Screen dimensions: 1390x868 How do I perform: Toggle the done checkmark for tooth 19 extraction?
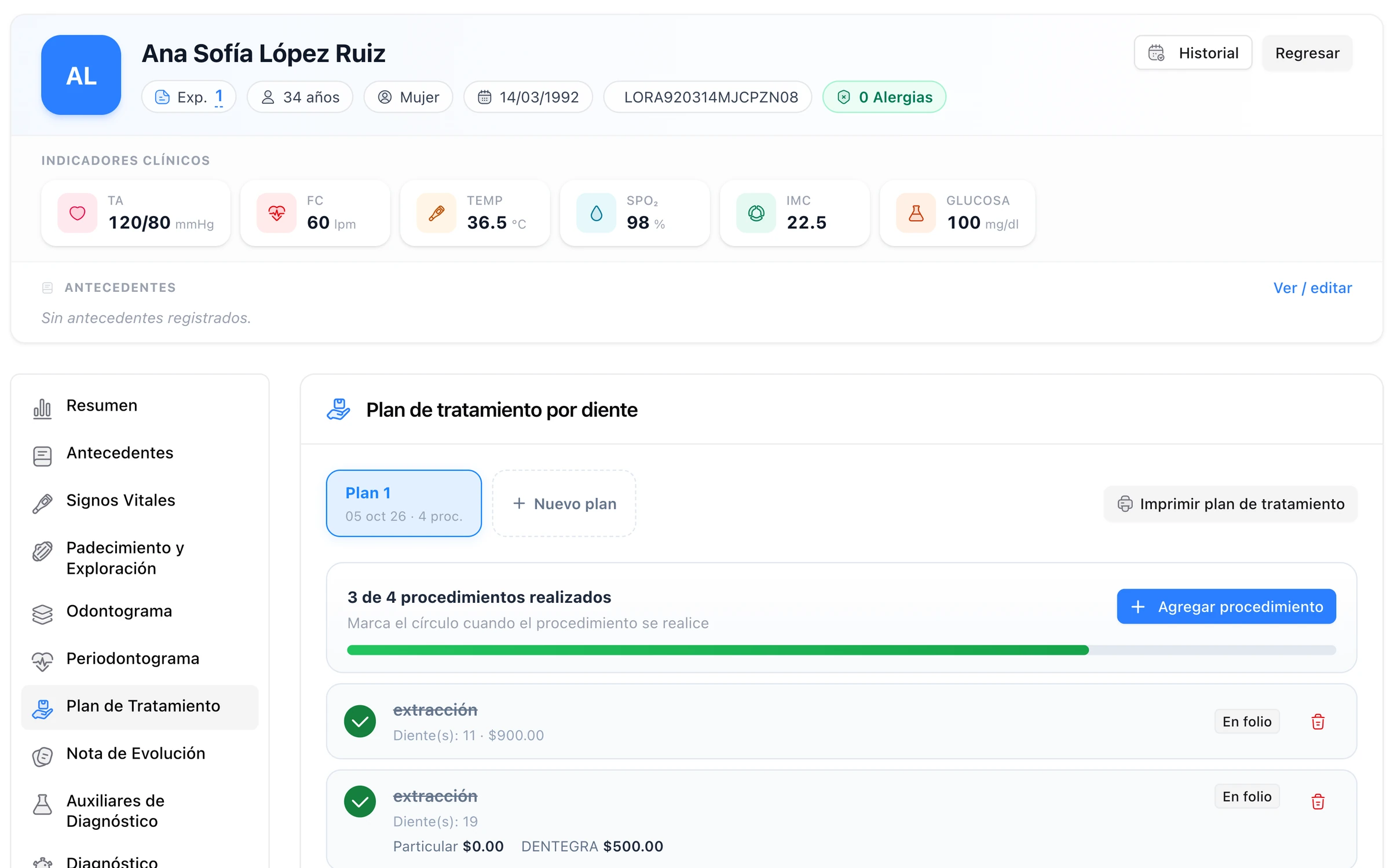point(360,801)
